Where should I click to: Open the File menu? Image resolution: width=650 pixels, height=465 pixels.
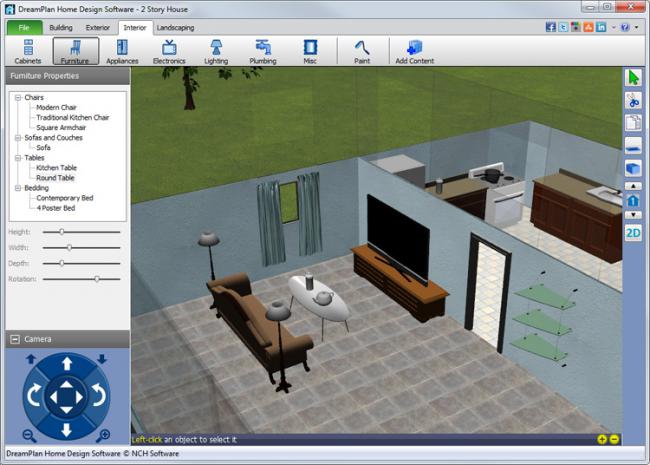point(24,28)
